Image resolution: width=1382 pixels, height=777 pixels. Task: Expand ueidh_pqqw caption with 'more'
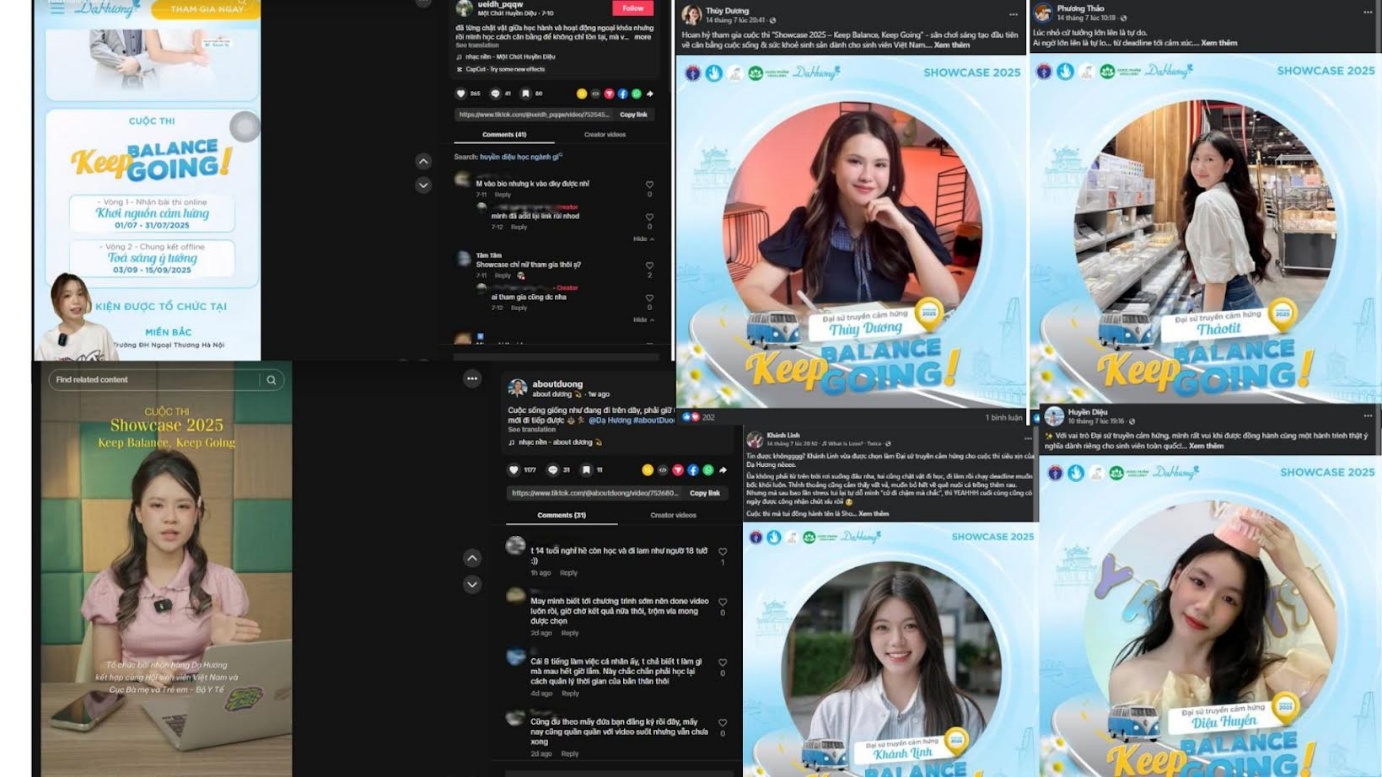pyautogui.click(x=642, y=37)
